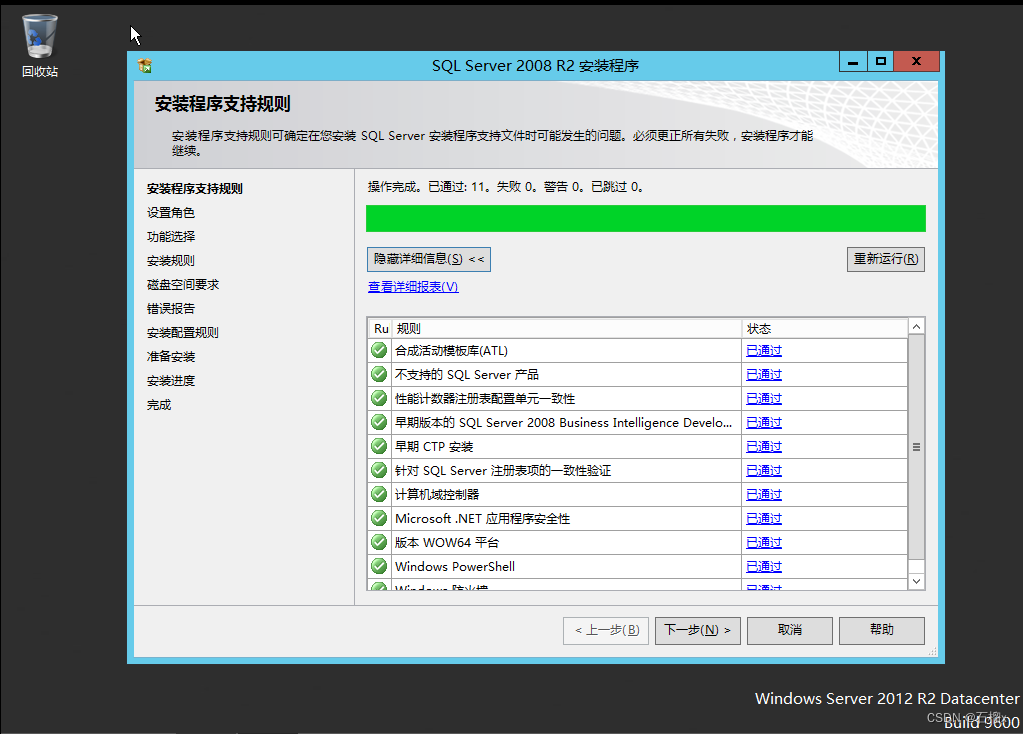Select 准备安装 step in sidebar
Viewport: 1023px width, 734px height.
pos(171,356)
